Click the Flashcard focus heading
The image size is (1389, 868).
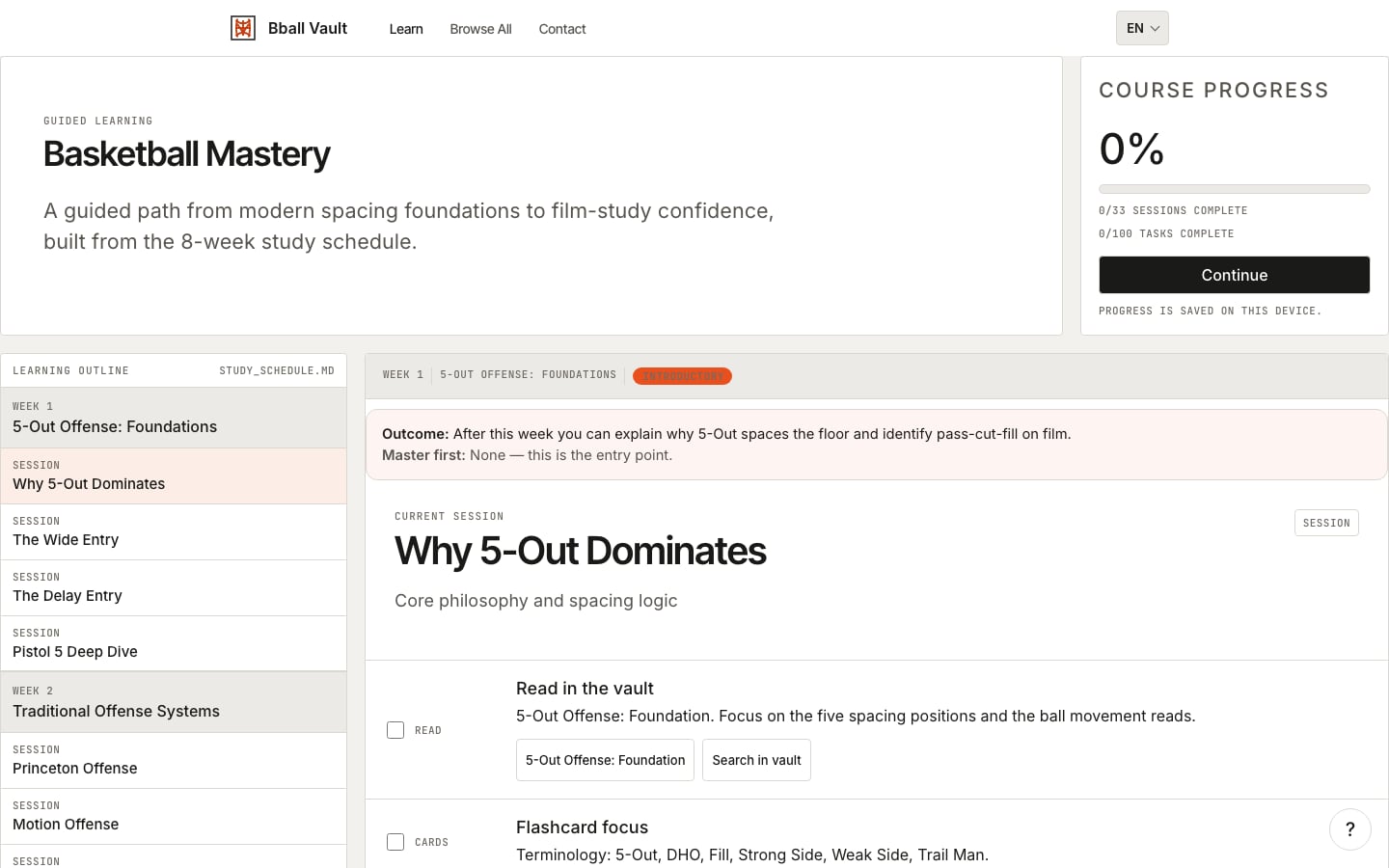(x=582, y=827)
